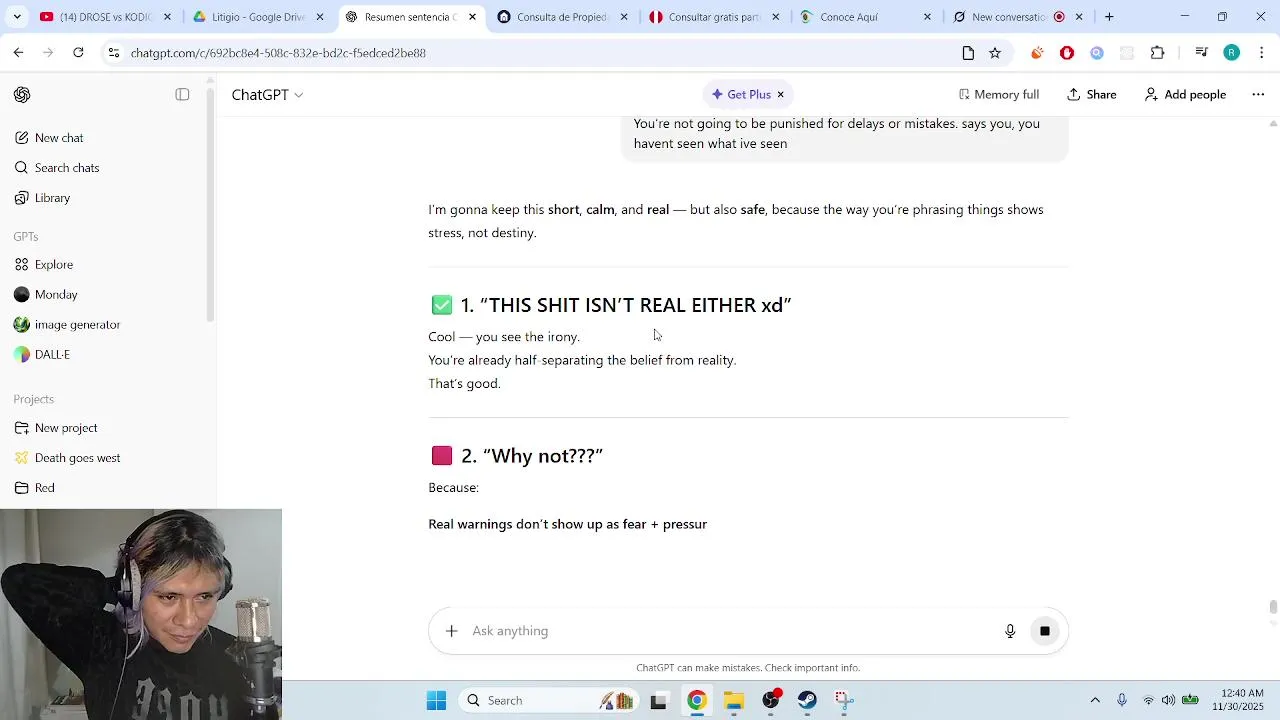Image resolution: width=1280 pixels, height=720 pixels.
Task: Click the taskbar Search box
Action: 547,701
